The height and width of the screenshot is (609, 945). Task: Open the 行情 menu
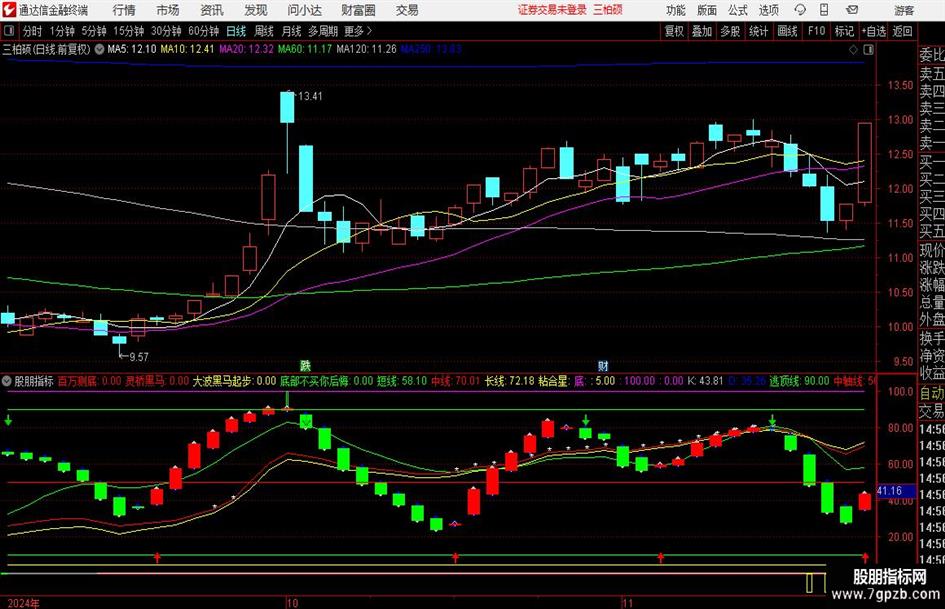point(124,10)
